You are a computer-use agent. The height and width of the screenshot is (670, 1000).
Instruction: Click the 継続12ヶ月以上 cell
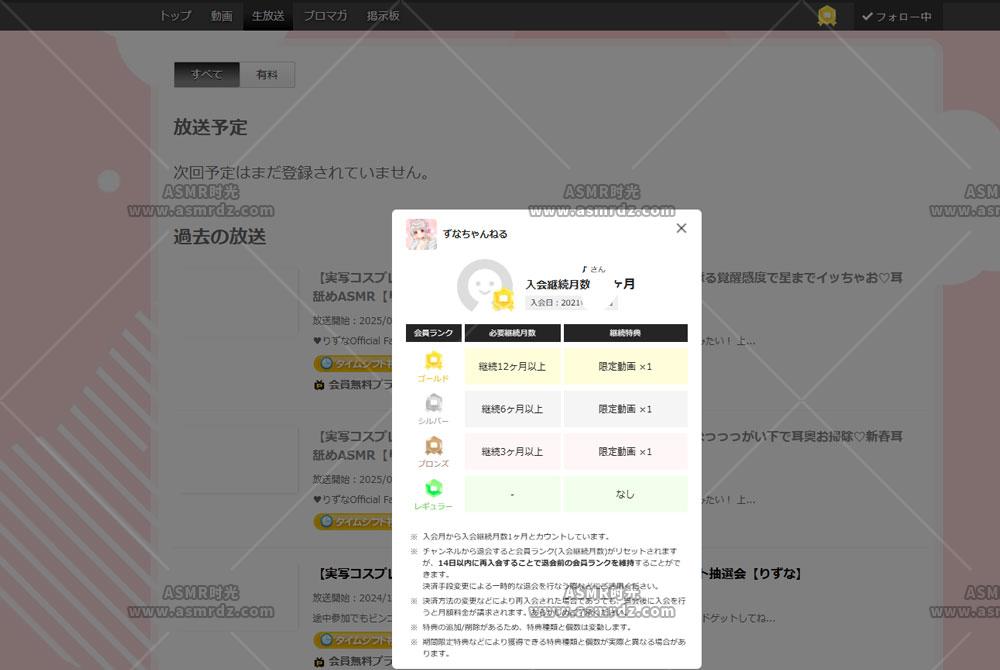[512, 367]
